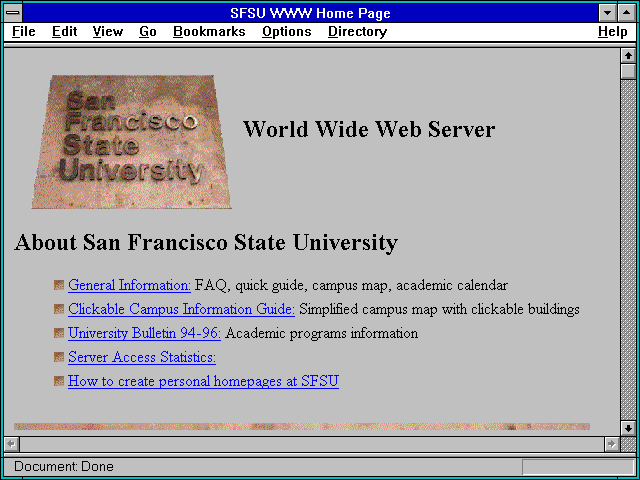The width and height of the screenshot is (640, 480).
Task: Open the Clickable Campus Information Guide link
Action: pos(181,309)
